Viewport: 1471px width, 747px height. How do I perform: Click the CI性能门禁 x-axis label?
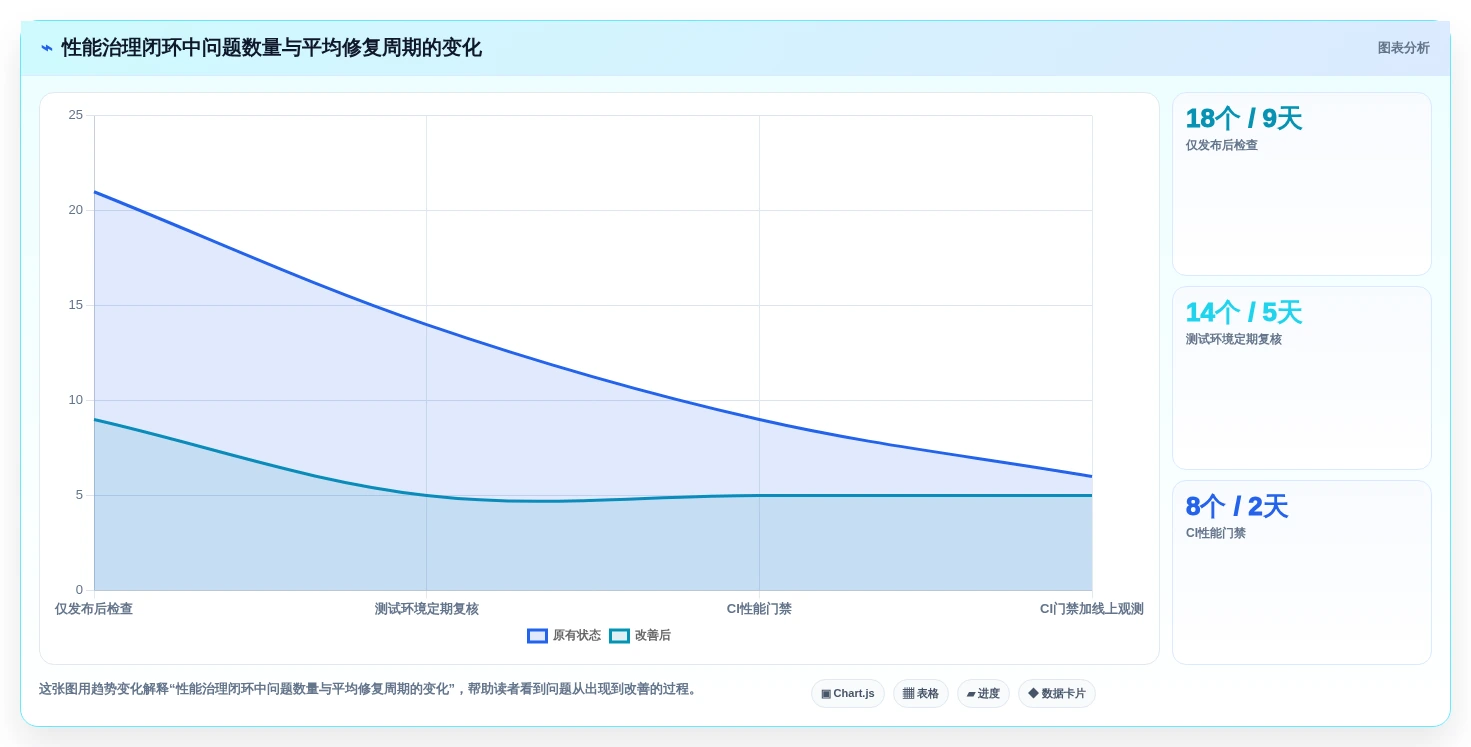pyautogui.click(x=759, y=609)
